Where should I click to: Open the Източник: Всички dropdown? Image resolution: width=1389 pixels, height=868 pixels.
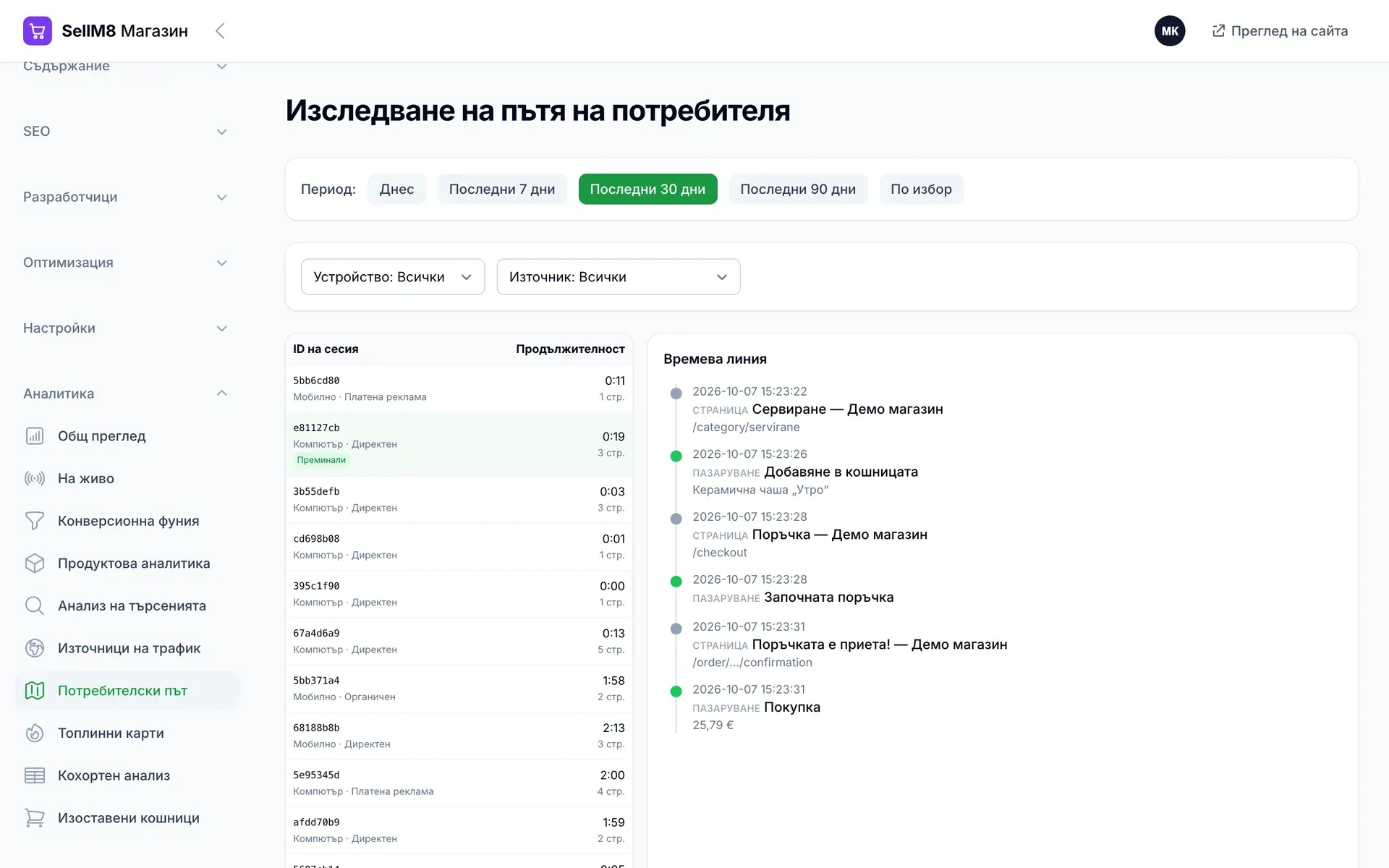(x=619, y=277)
